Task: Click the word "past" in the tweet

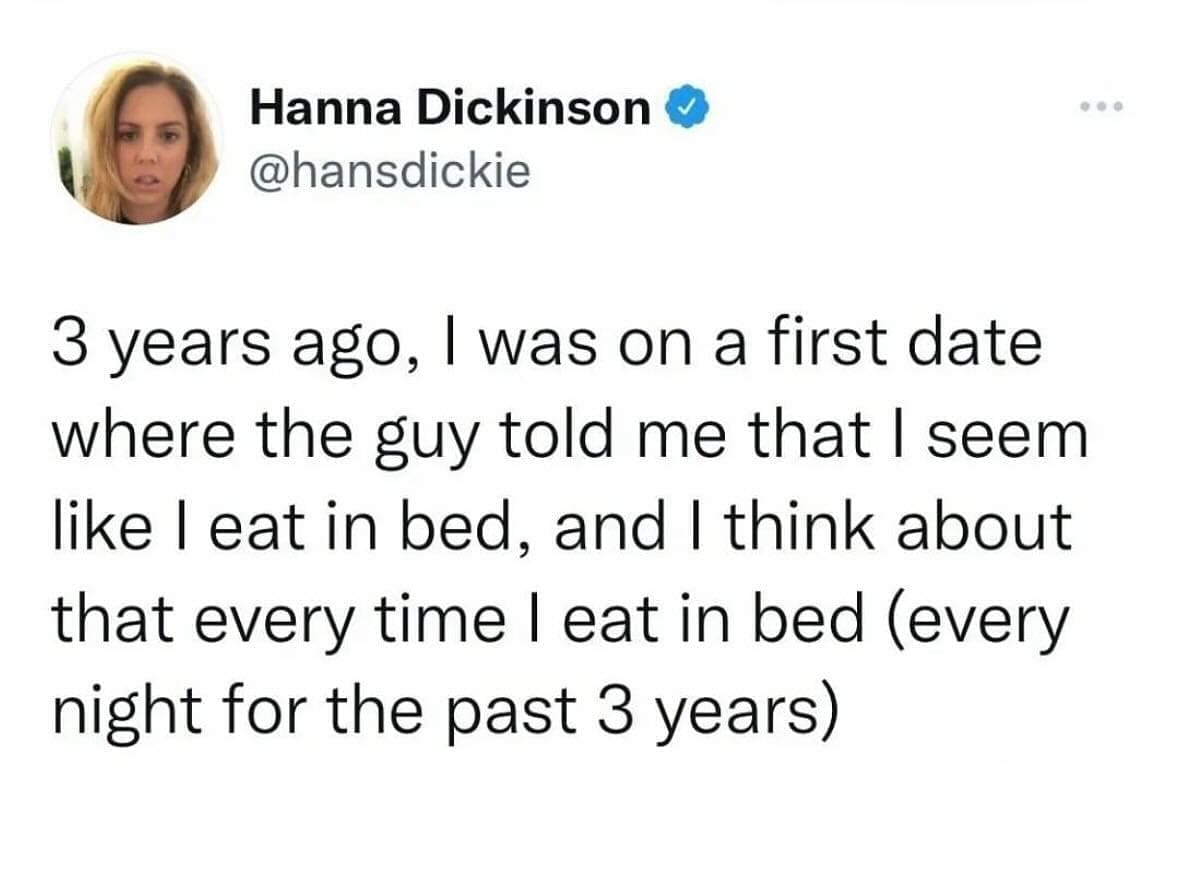Action: click(x=520, y=712)
